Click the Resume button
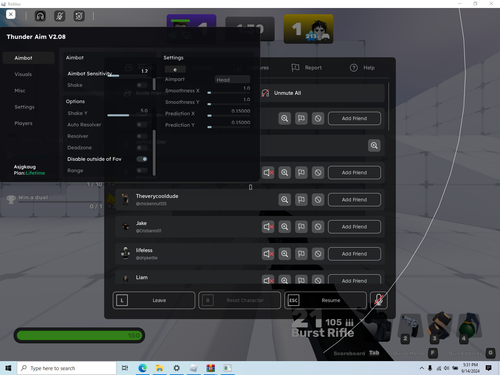 (x=325, y=300)
